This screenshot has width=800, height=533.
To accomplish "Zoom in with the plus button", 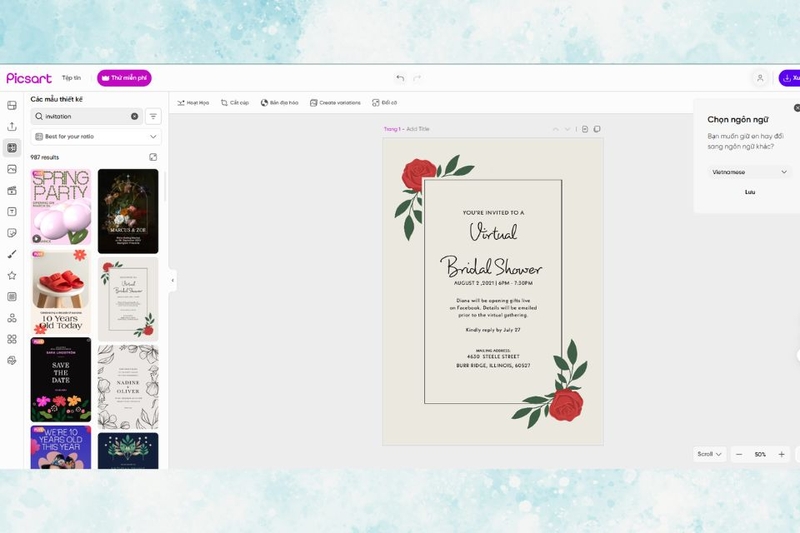I will coord(781,454).
